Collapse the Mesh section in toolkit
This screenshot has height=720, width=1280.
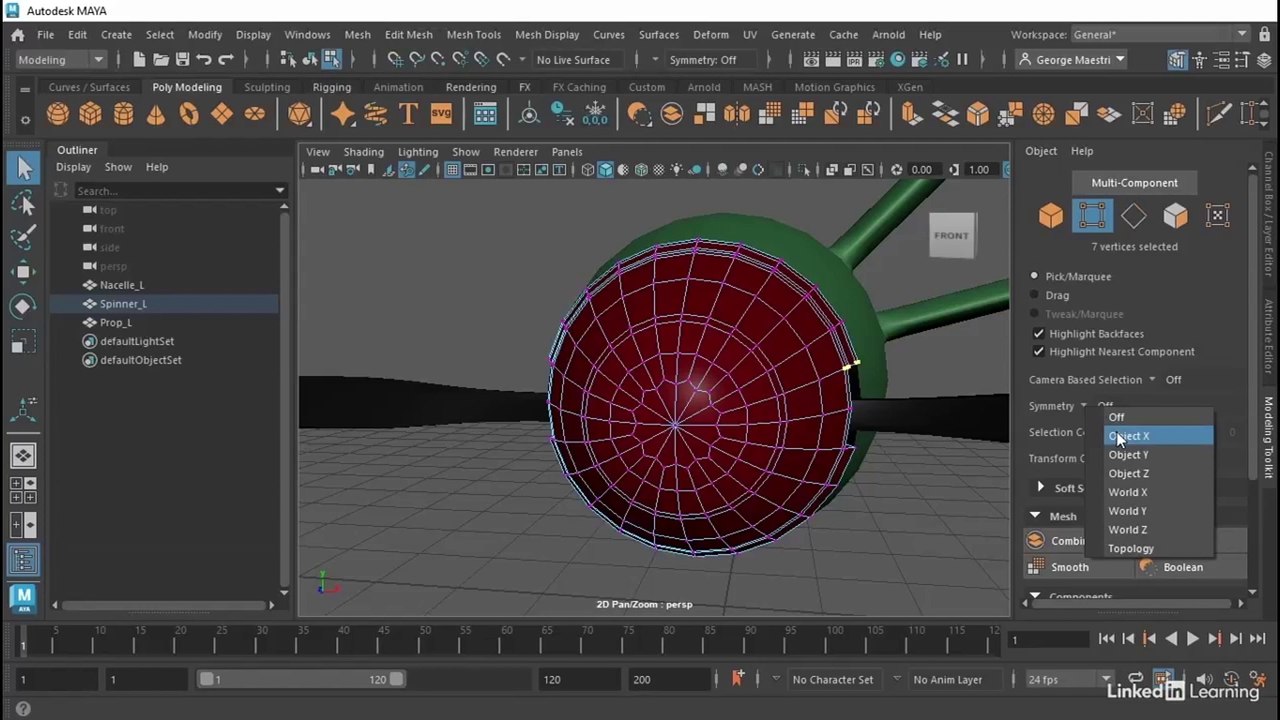(1035, 516)
